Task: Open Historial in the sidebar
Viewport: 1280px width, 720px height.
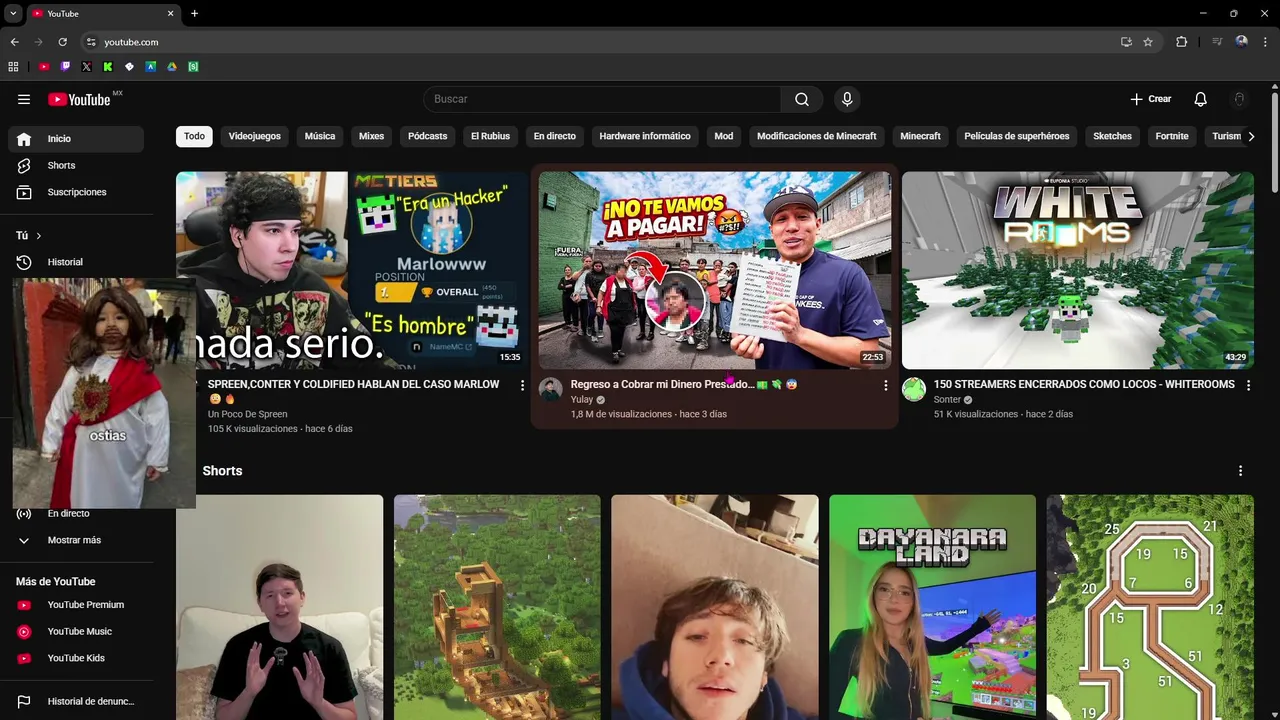Action: (76, 262)
